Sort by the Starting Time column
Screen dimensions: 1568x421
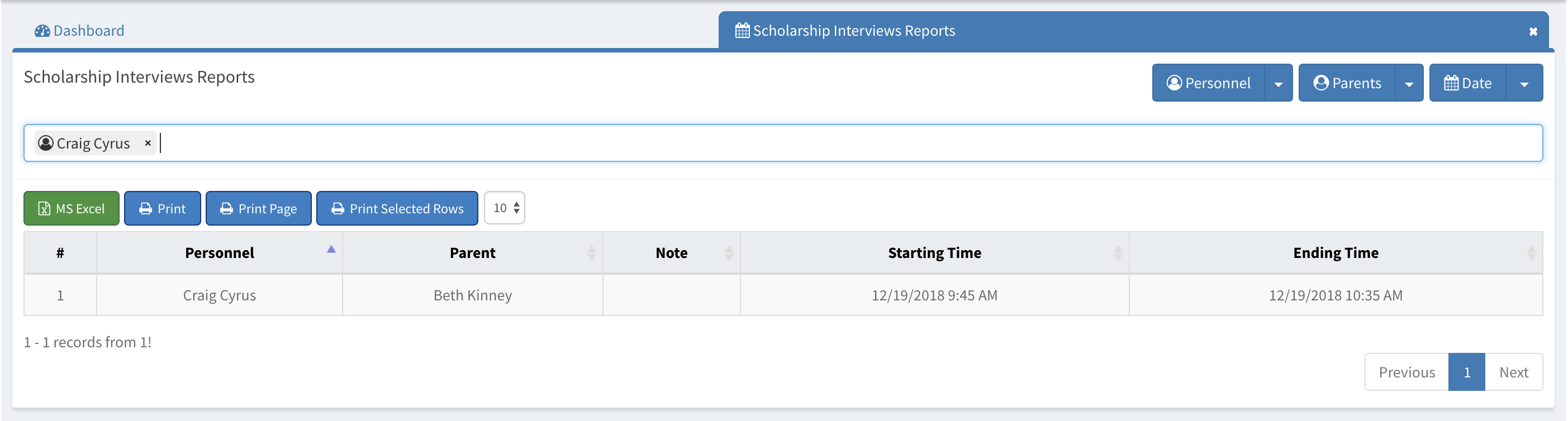(x=934, y=252)
